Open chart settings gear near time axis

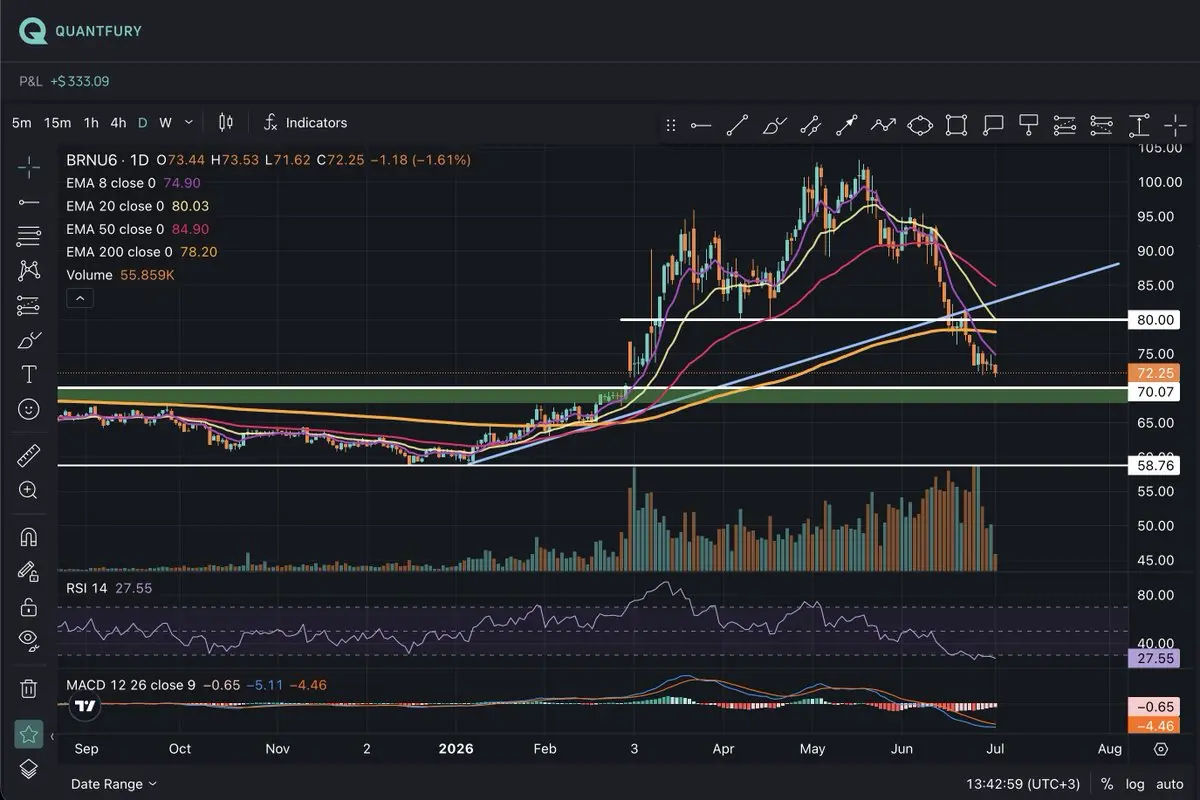pyautogui.click(x=1161, y=749)
